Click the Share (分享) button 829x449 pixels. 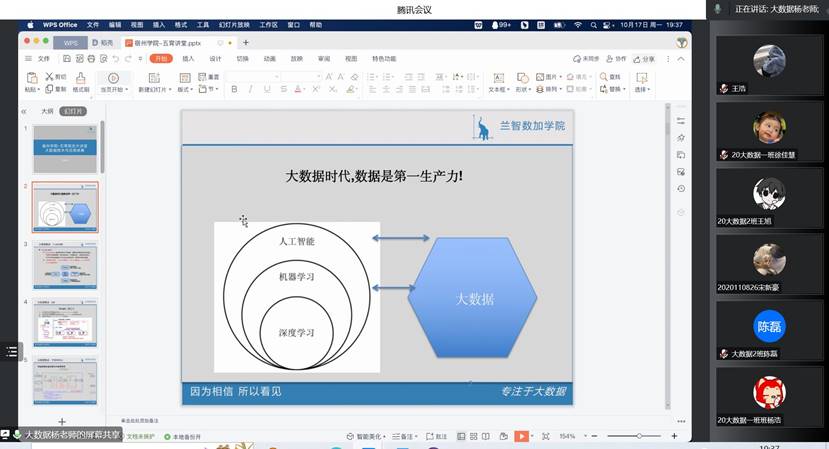pyautogui.click(x=643, y=59)
